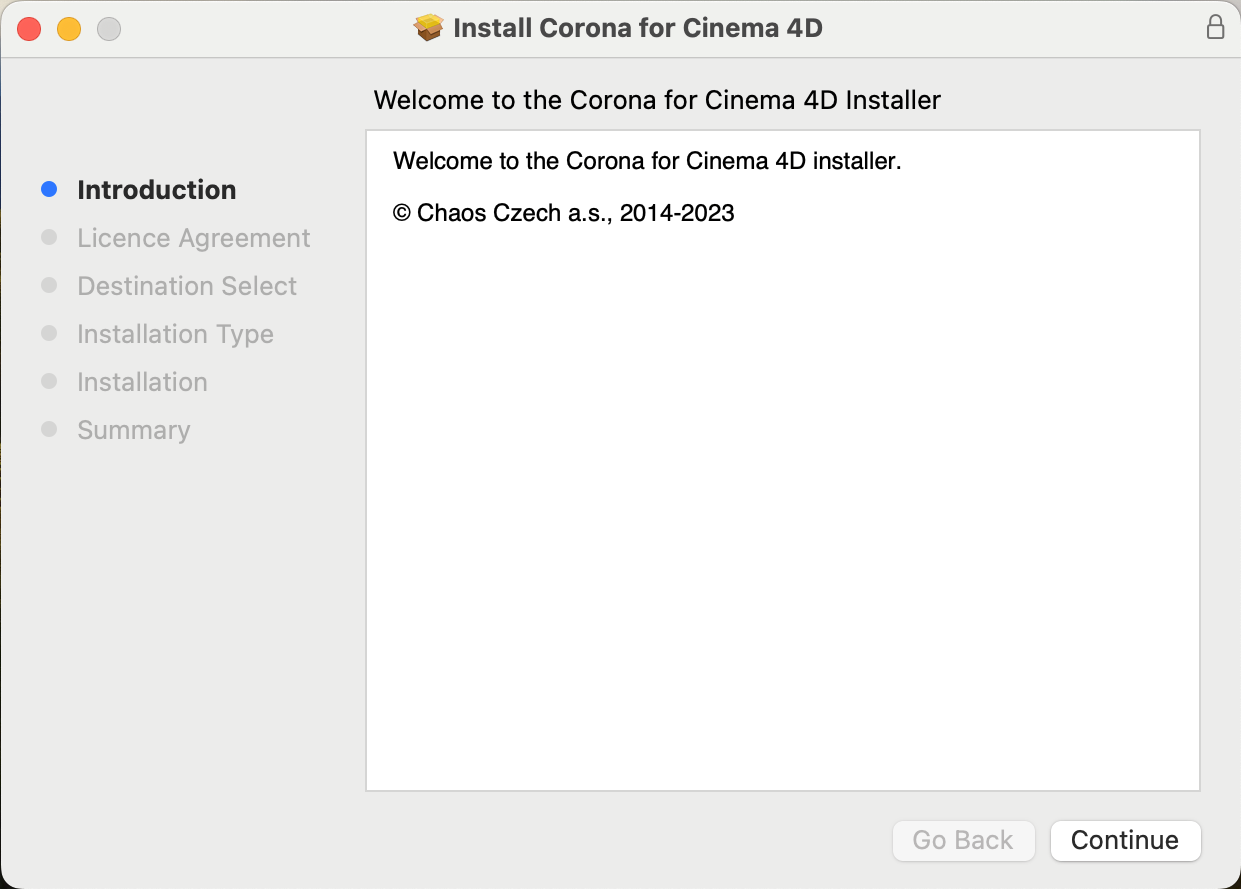Select Destination Select in the sidebar
1241x889 pixels.
(x=186, y=285)
